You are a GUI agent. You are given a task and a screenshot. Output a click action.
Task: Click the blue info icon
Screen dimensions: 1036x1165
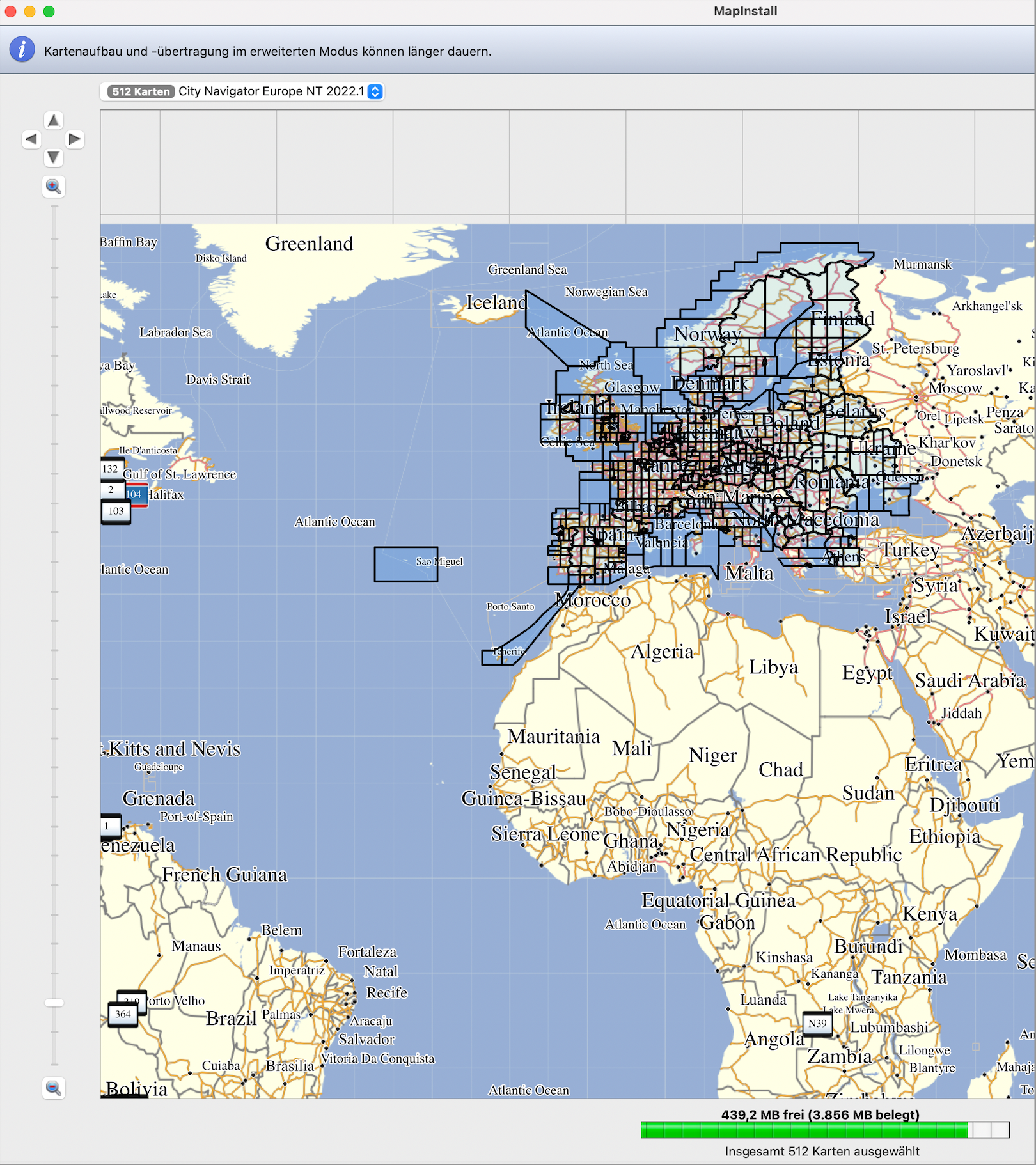pos(22,49)
